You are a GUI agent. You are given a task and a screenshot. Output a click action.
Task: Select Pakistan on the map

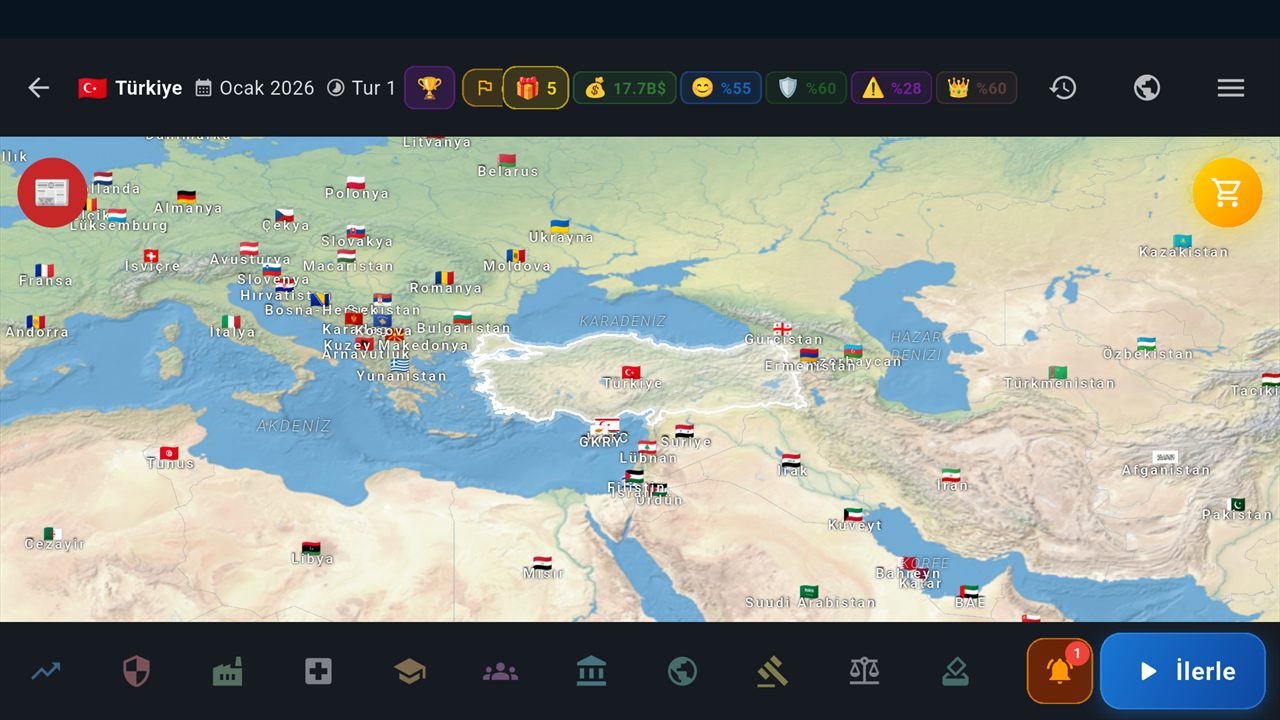tap(1238, 509)
